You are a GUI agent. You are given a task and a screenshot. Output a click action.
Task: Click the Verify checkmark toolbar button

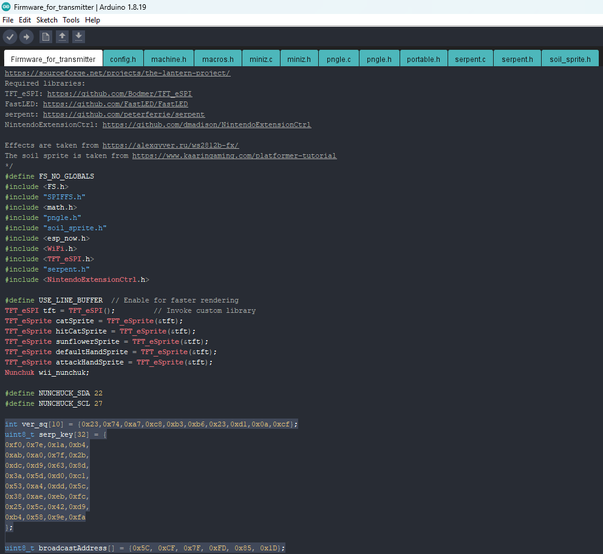[x=10, y=37]
